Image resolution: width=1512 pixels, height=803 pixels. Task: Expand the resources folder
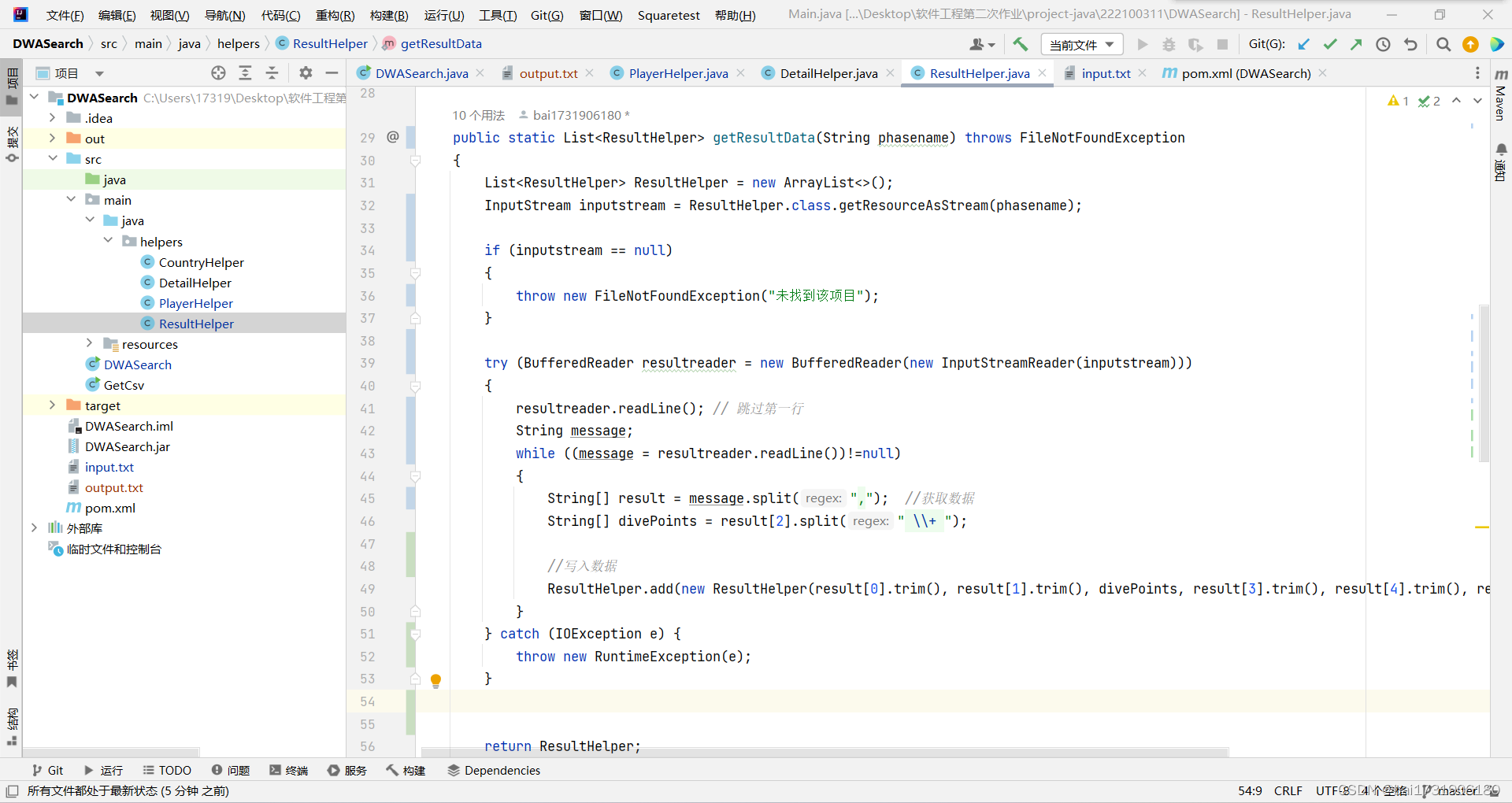pyautogui.click(x=89, y=343)
